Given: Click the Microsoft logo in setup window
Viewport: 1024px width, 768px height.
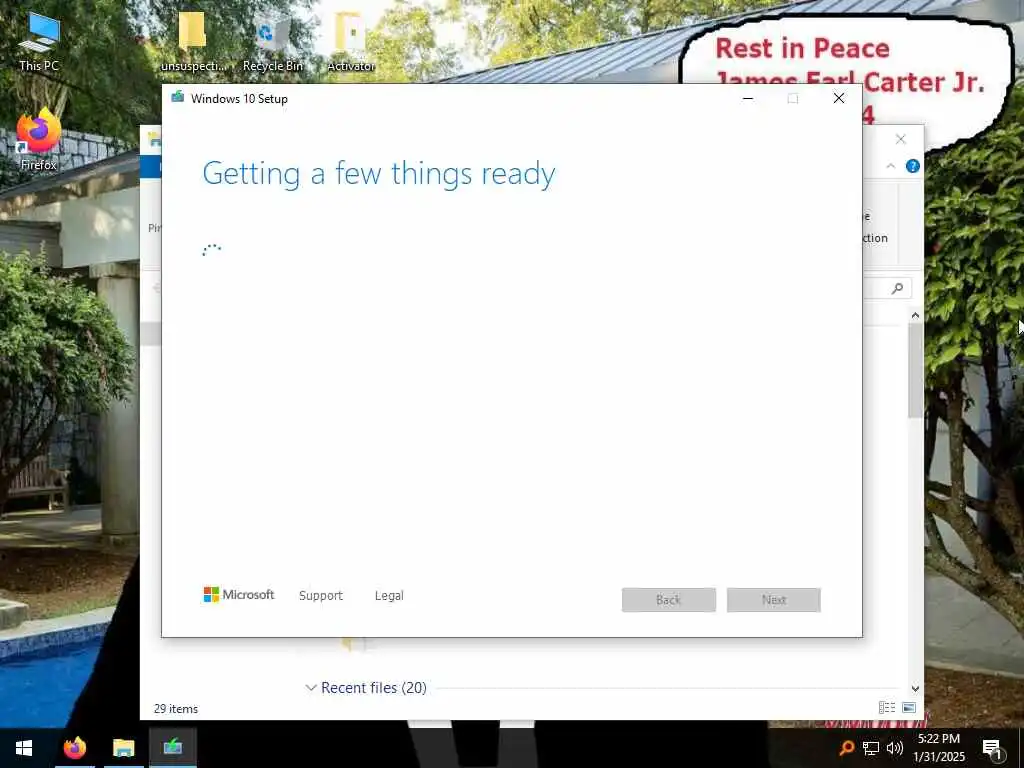Looking at the screenshot, I should [239, 594].
